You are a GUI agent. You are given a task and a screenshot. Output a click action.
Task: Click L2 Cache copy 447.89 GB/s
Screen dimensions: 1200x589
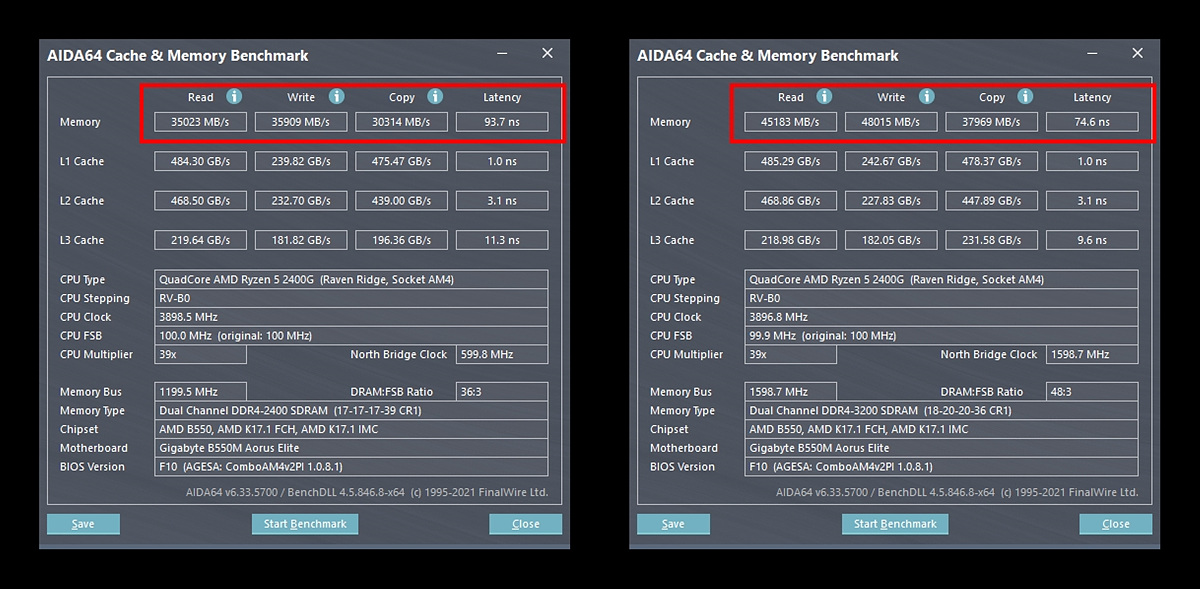point(991,201)
